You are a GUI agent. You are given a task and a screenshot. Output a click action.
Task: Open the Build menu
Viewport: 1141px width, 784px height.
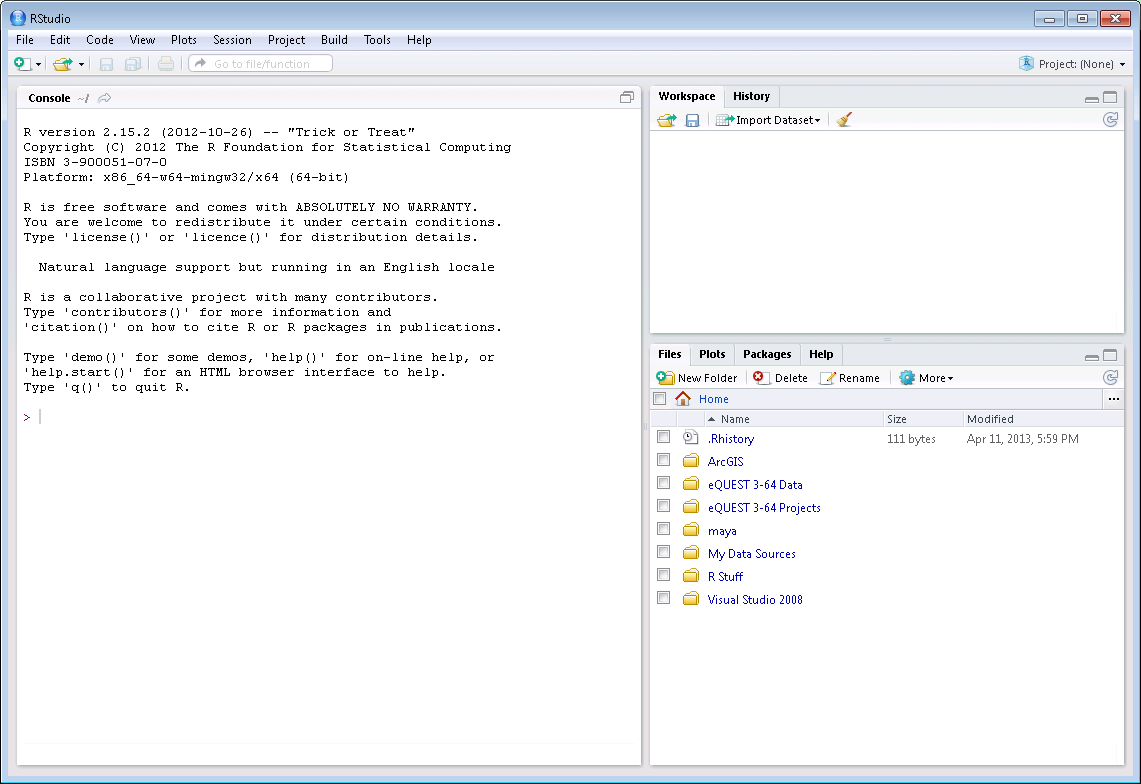(334, 40)
